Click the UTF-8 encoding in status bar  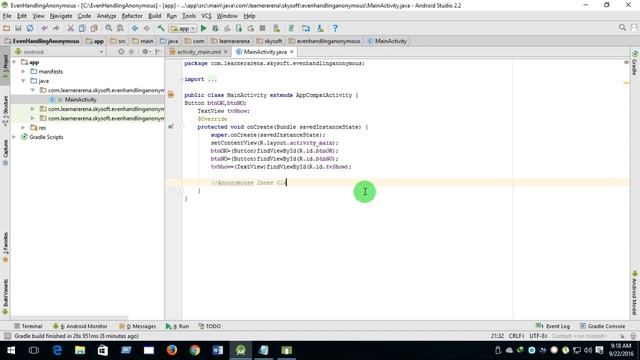tap(538, 336)
